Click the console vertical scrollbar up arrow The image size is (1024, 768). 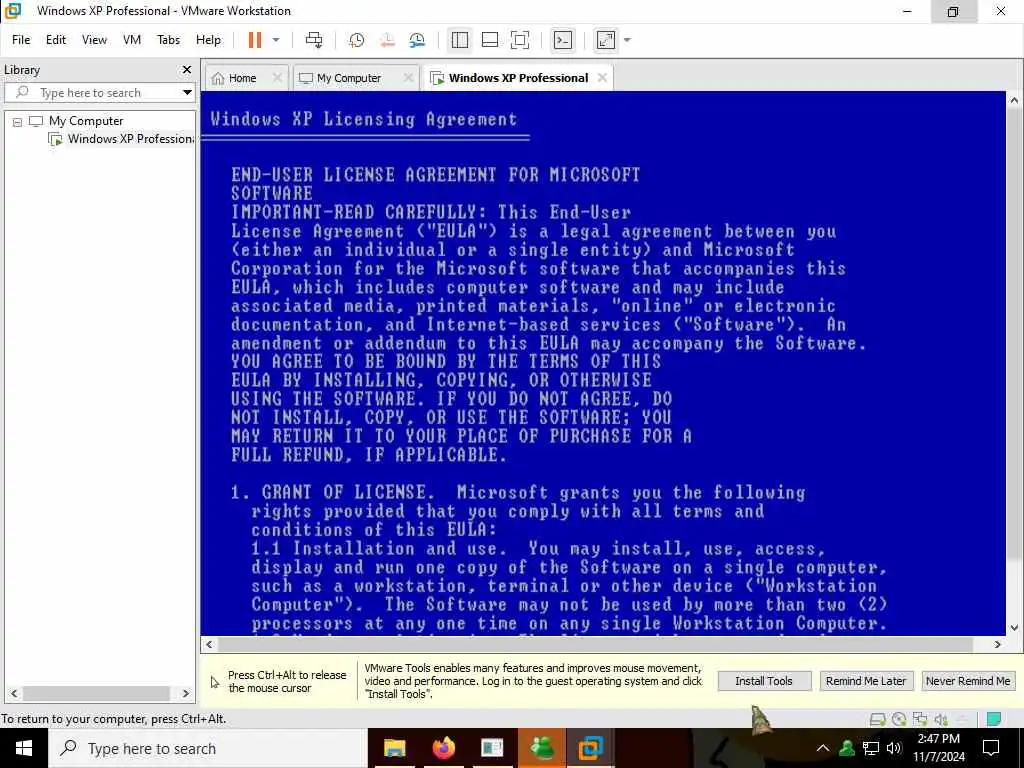[1014, 100]
